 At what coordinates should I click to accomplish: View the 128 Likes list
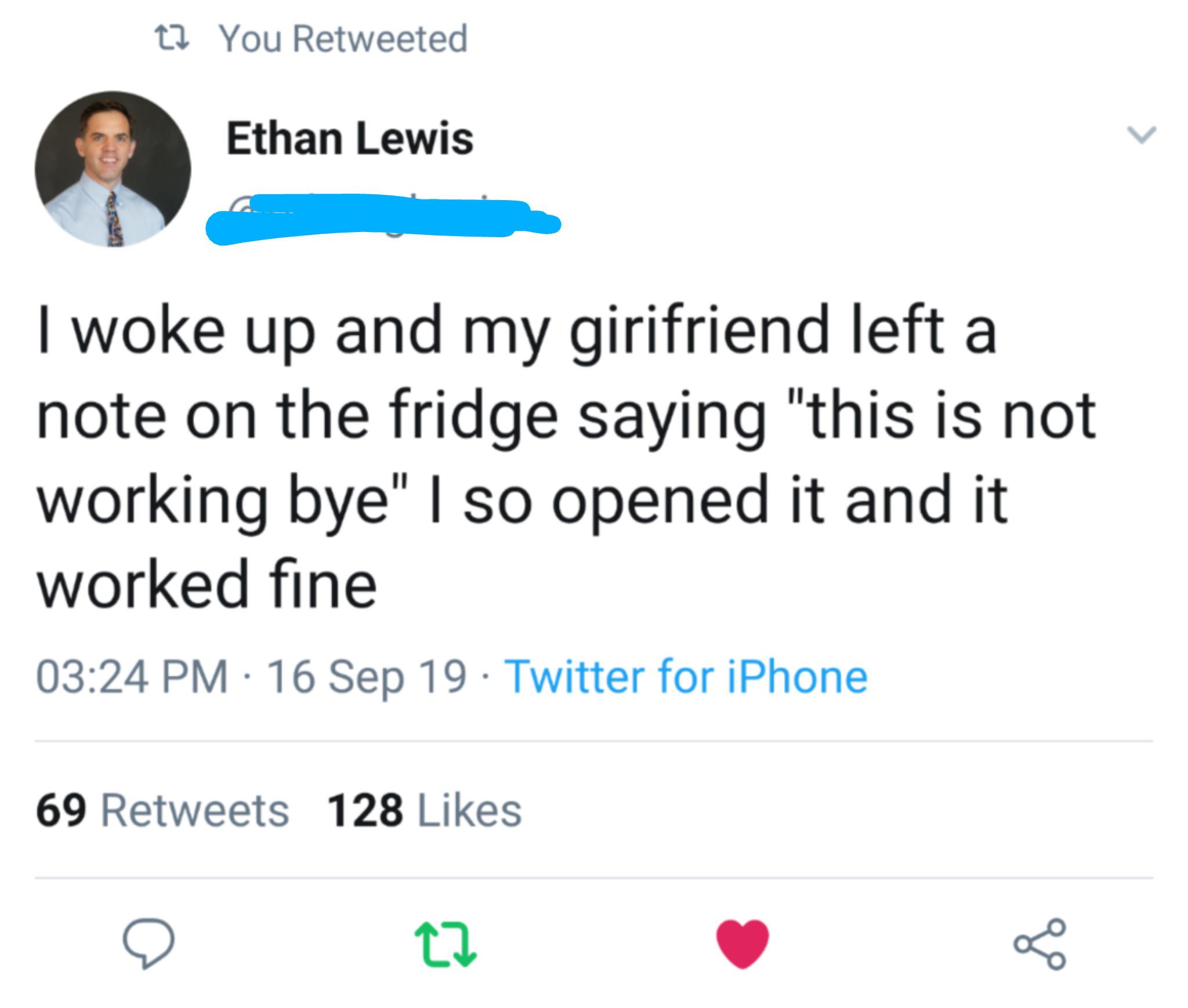point(424,810)
